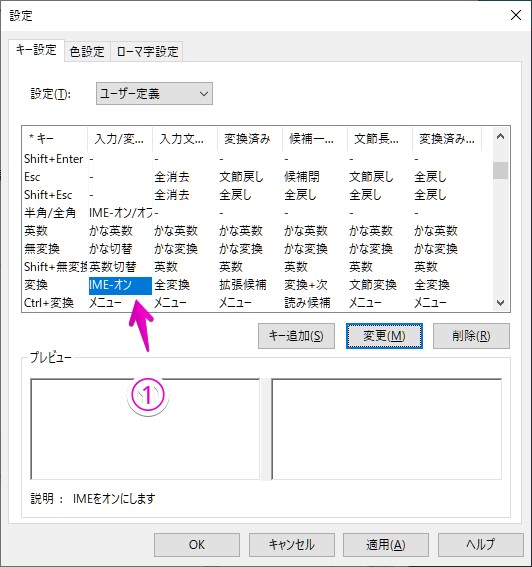
Task: Apply changes with 適用(A) button
Action: pos(386,545)
